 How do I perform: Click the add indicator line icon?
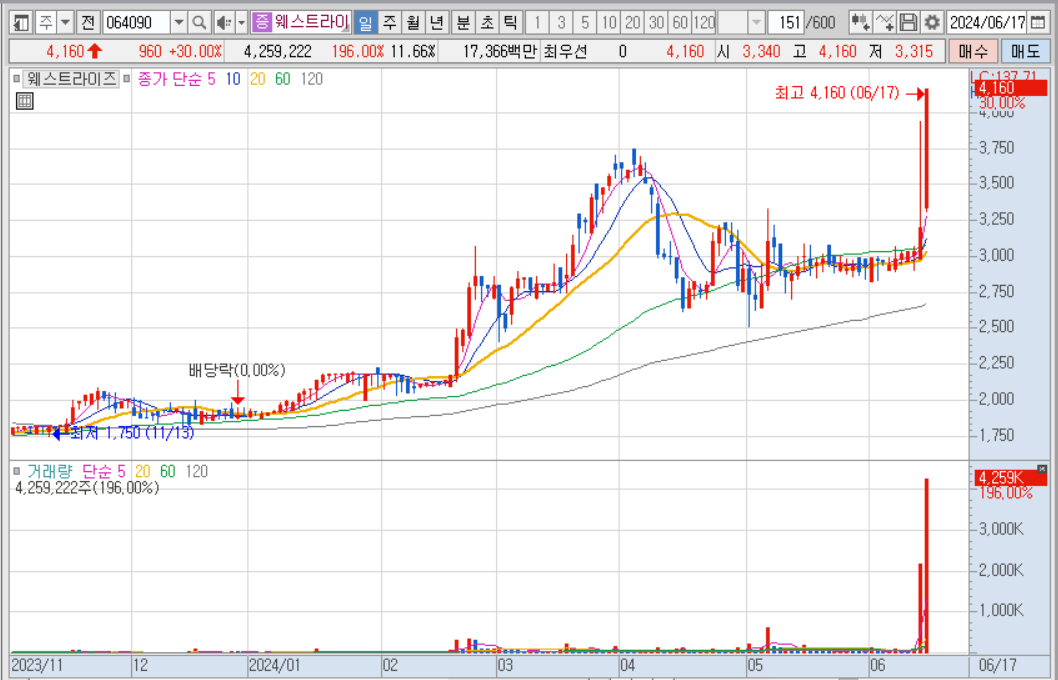click(x=884, y=22)
